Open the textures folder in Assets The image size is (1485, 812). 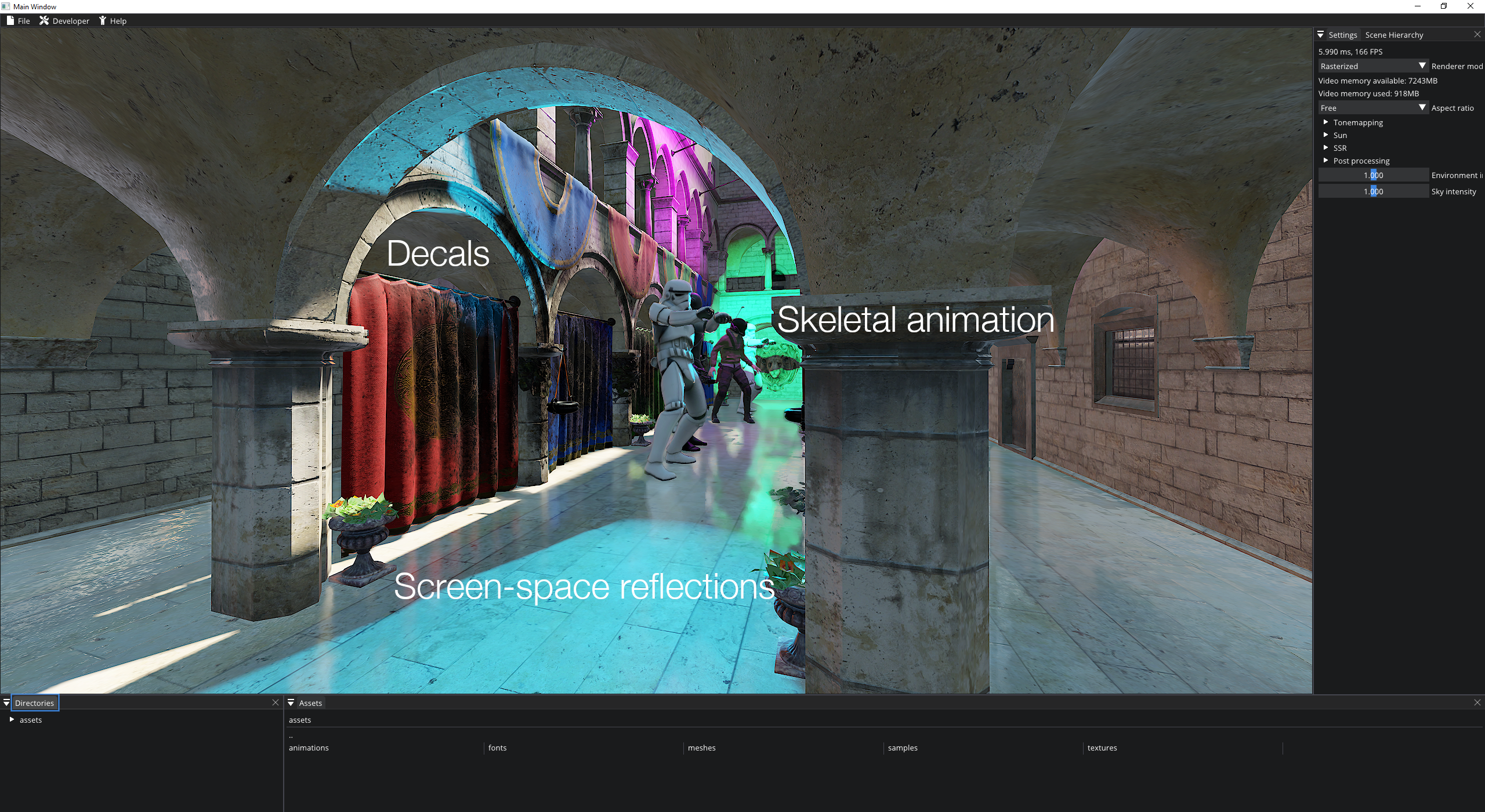pyautogui.click(x=1102, y=748)
